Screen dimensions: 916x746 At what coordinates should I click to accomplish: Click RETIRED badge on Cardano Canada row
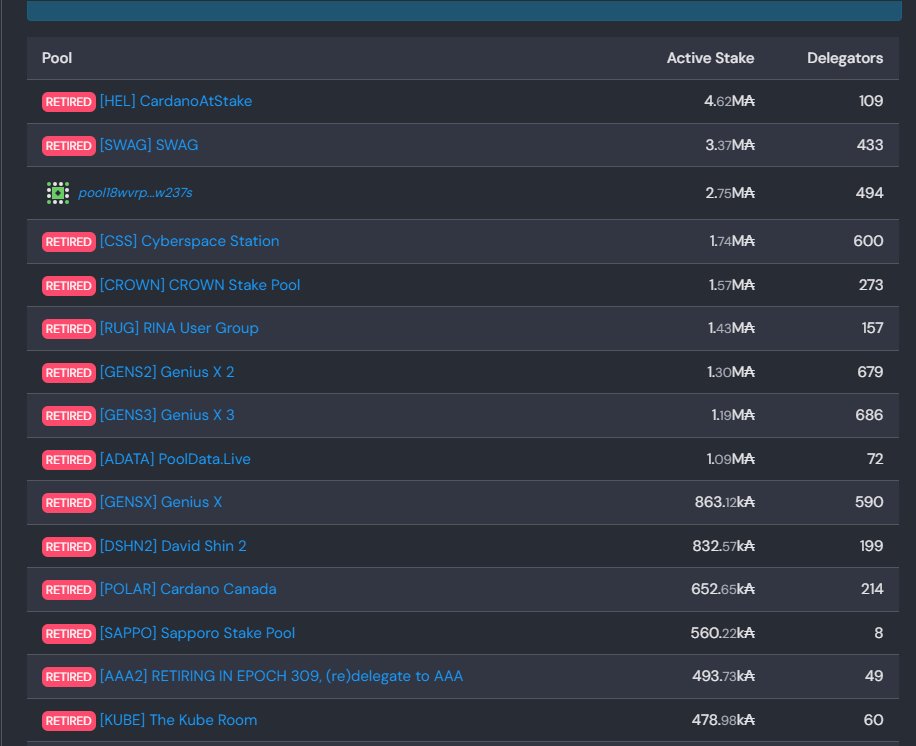pos(68,589)
